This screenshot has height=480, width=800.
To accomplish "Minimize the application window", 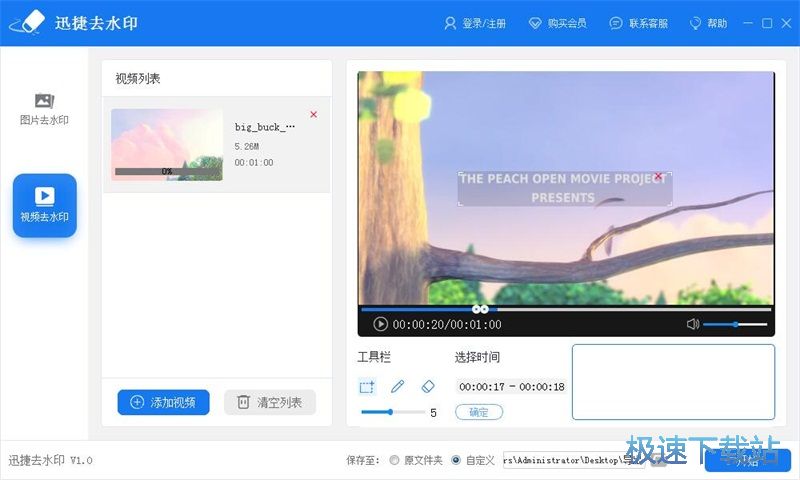I will (x=748, y=23).
